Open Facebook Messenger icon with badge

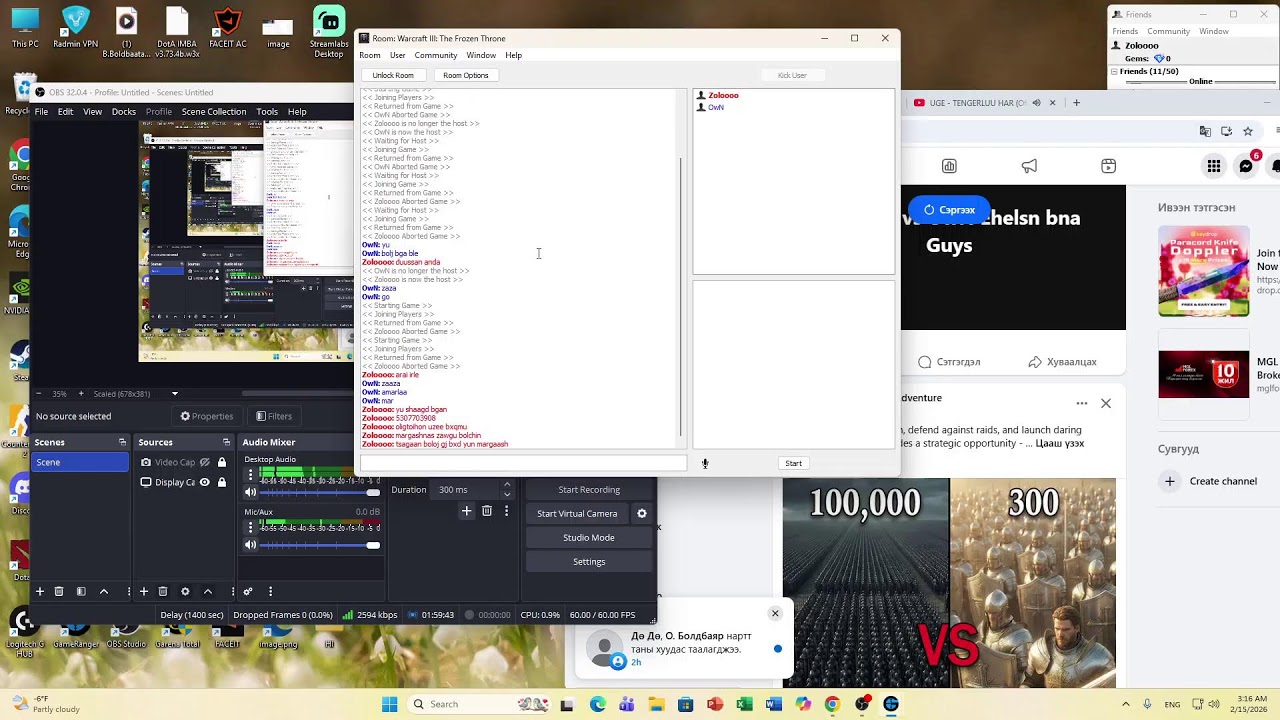coord(1246,166)
